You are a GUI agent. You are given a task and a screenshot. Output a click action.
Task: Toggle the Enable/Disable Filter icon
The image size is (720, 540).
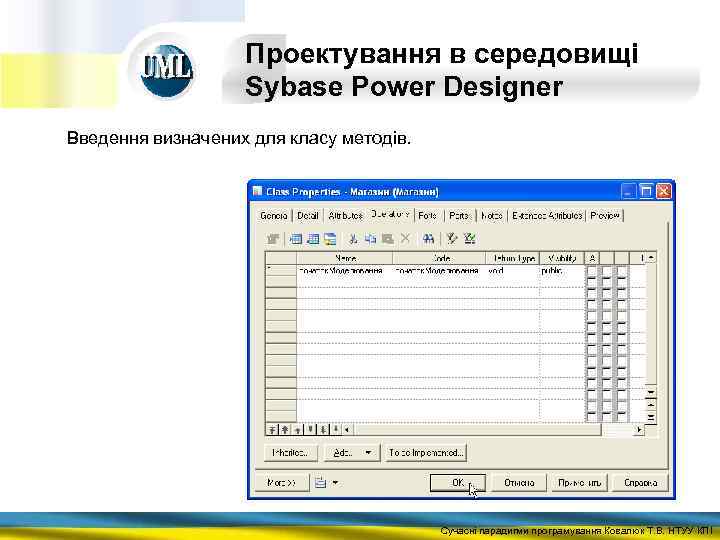(469, 238)
